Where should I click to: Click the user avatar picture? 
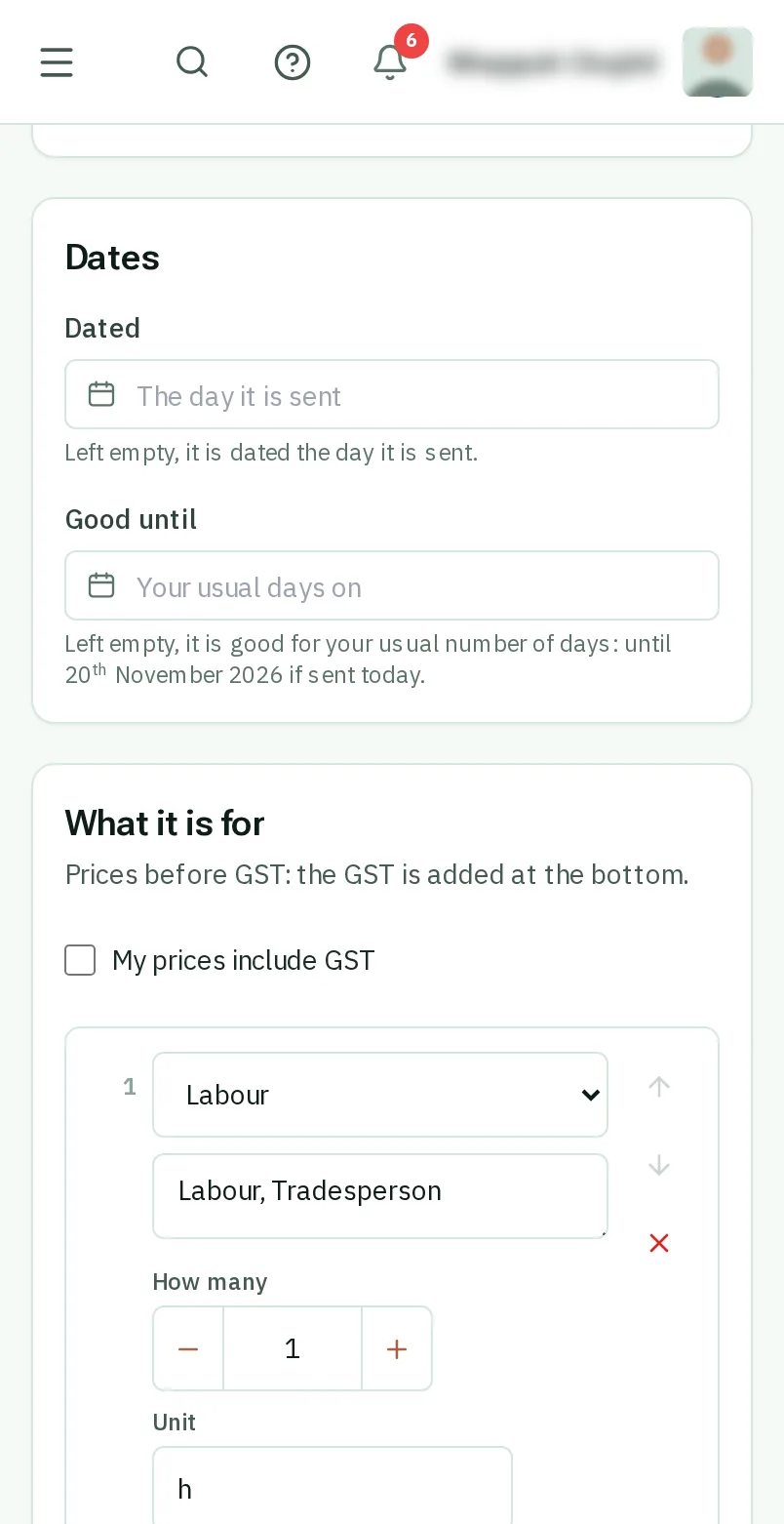718,62
